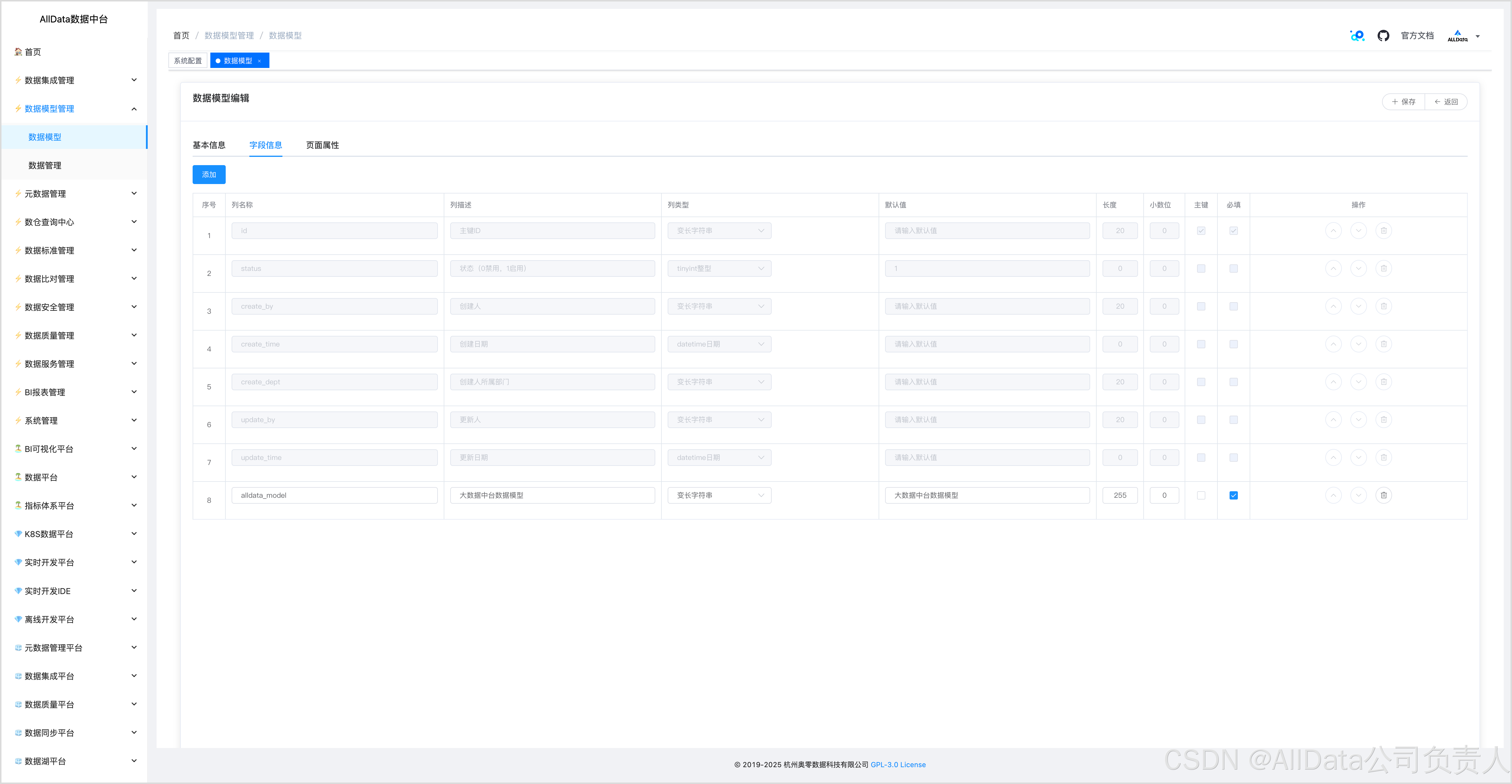Check 主键 for alldata_model row
The width and height of the screenshot is (1512, 784).
click(x=1201, y=495)
